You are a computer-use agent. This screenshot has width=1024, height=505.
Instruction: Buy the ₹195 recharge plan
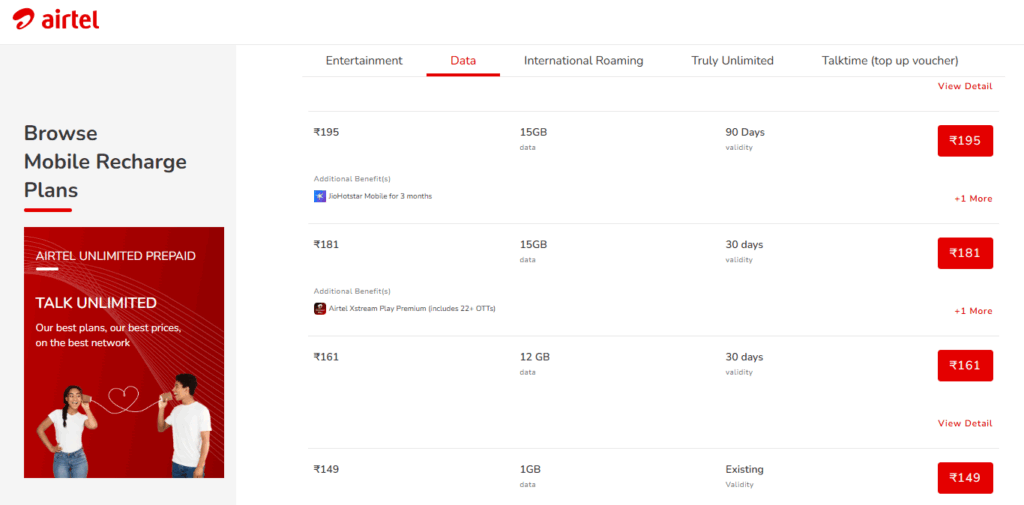click(x=965, y=141)
